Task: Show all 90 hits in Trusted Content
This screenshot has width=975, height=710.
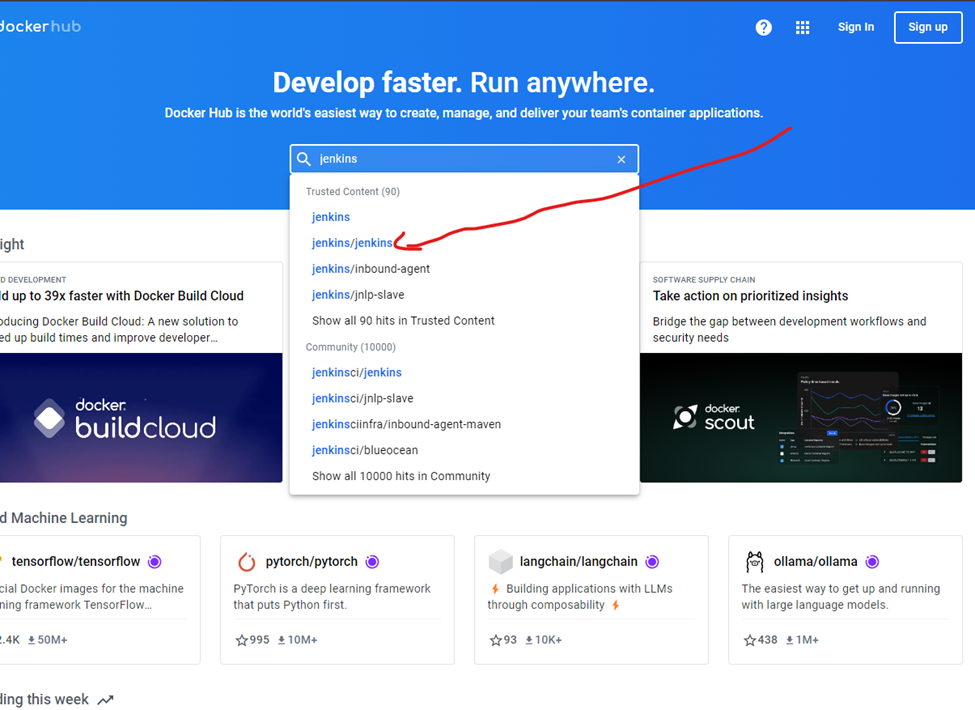Action: [x=403, y=321]
